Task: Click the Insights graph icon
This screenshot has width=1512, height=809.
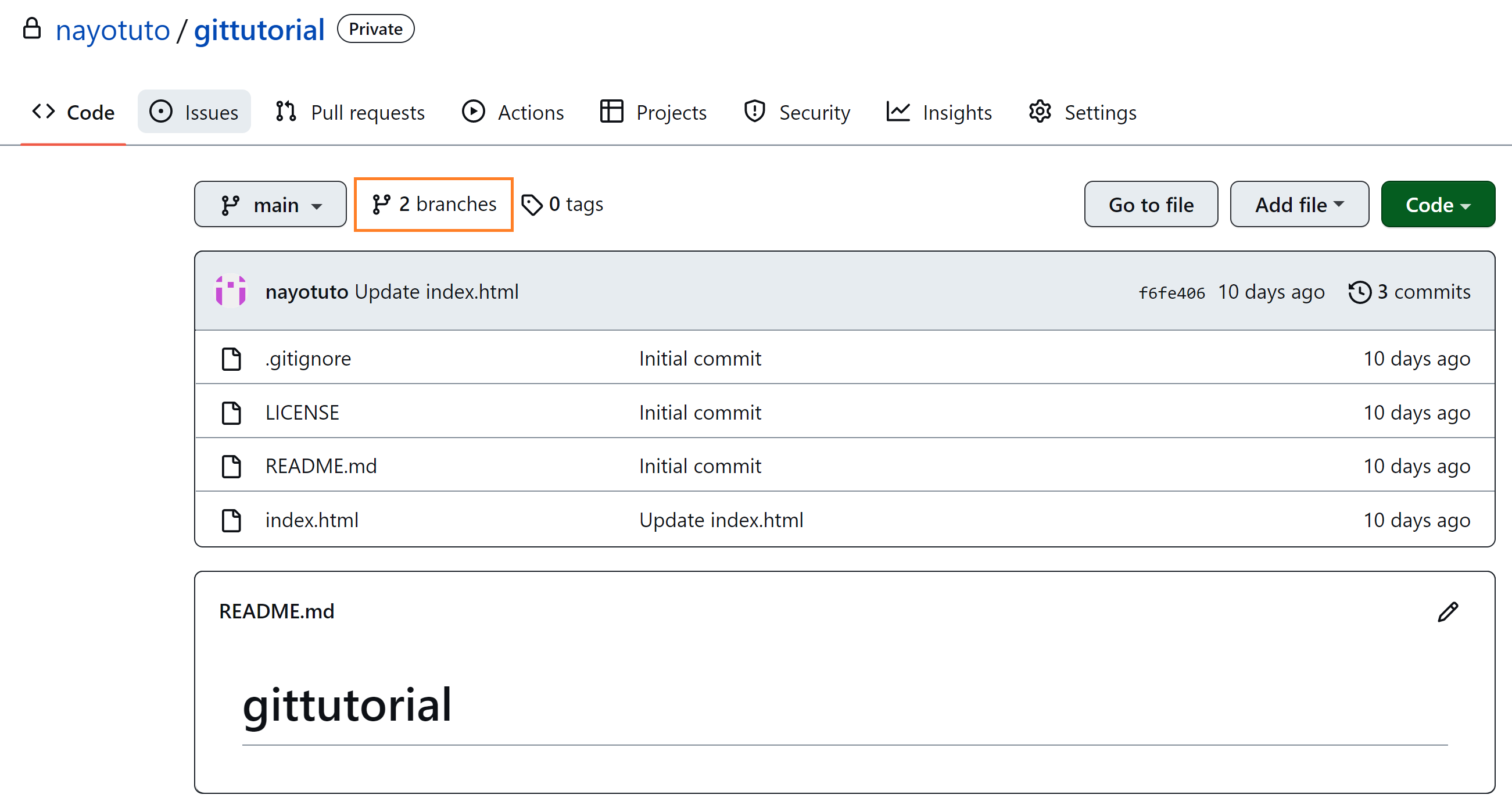Action: coord(897,112)
